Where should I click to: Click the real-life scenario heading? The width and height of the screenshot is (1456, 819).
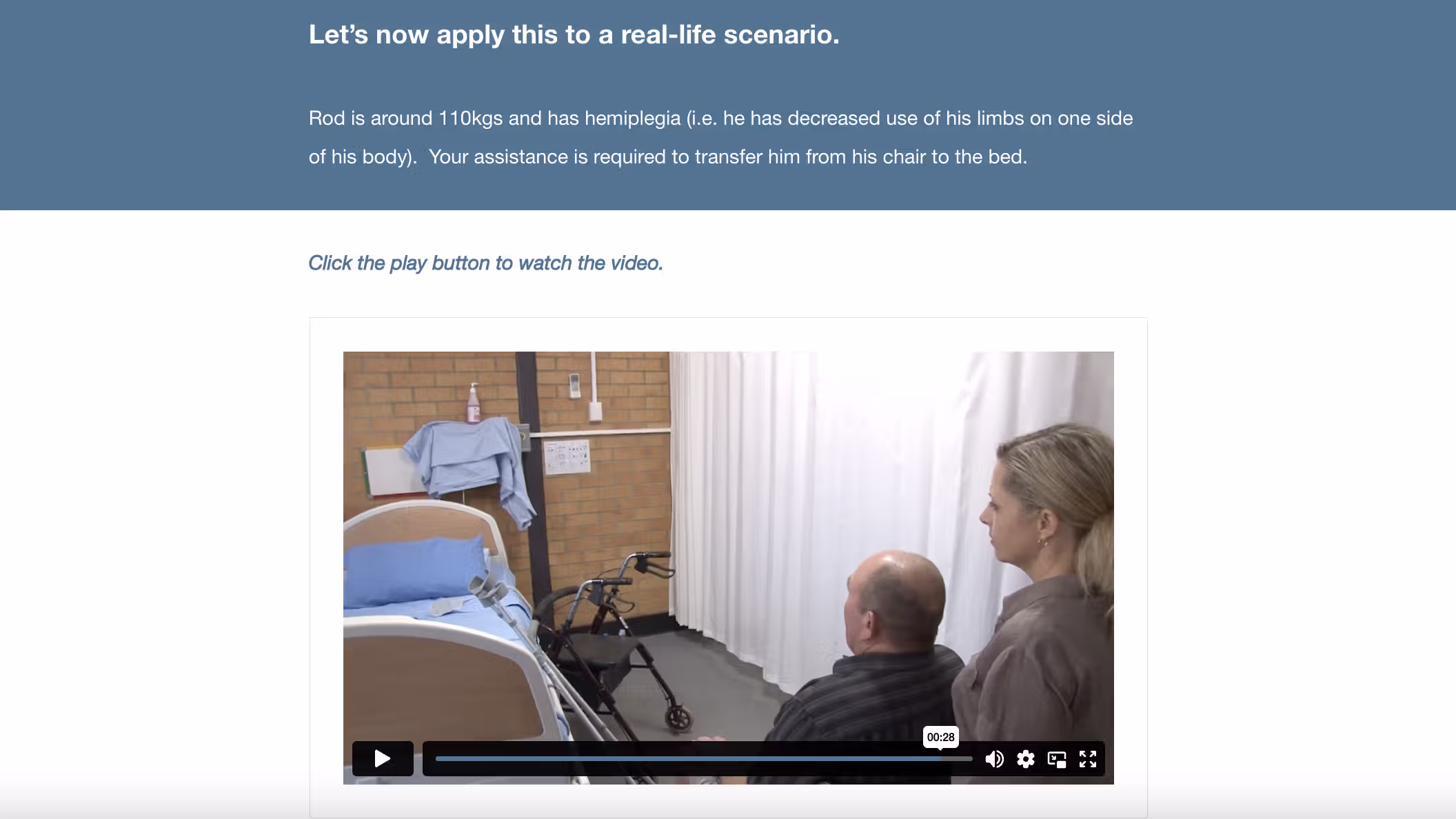(574, 34)
